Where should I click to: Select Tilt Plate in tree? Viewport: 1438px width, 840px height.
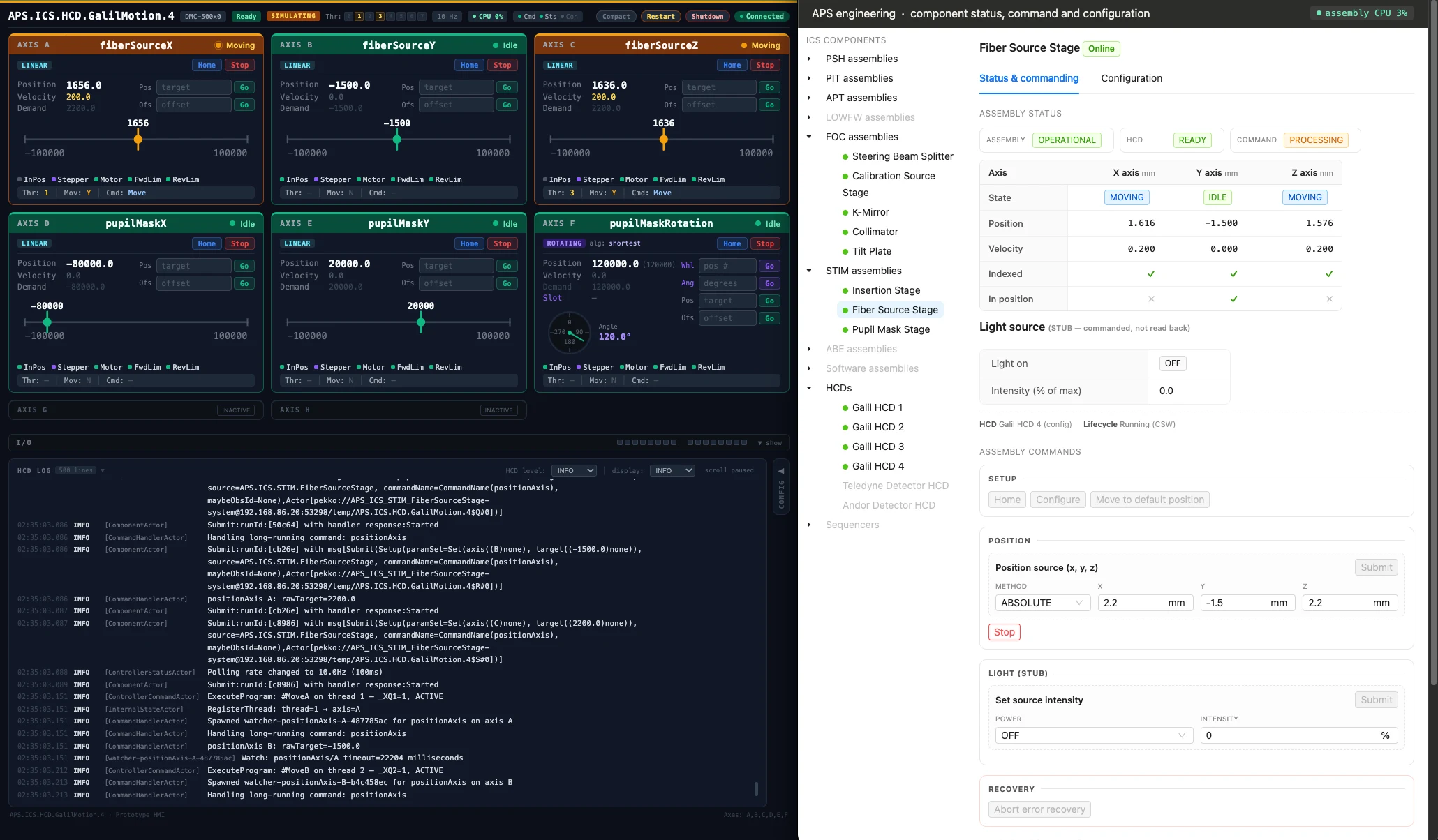pos(871,251)
